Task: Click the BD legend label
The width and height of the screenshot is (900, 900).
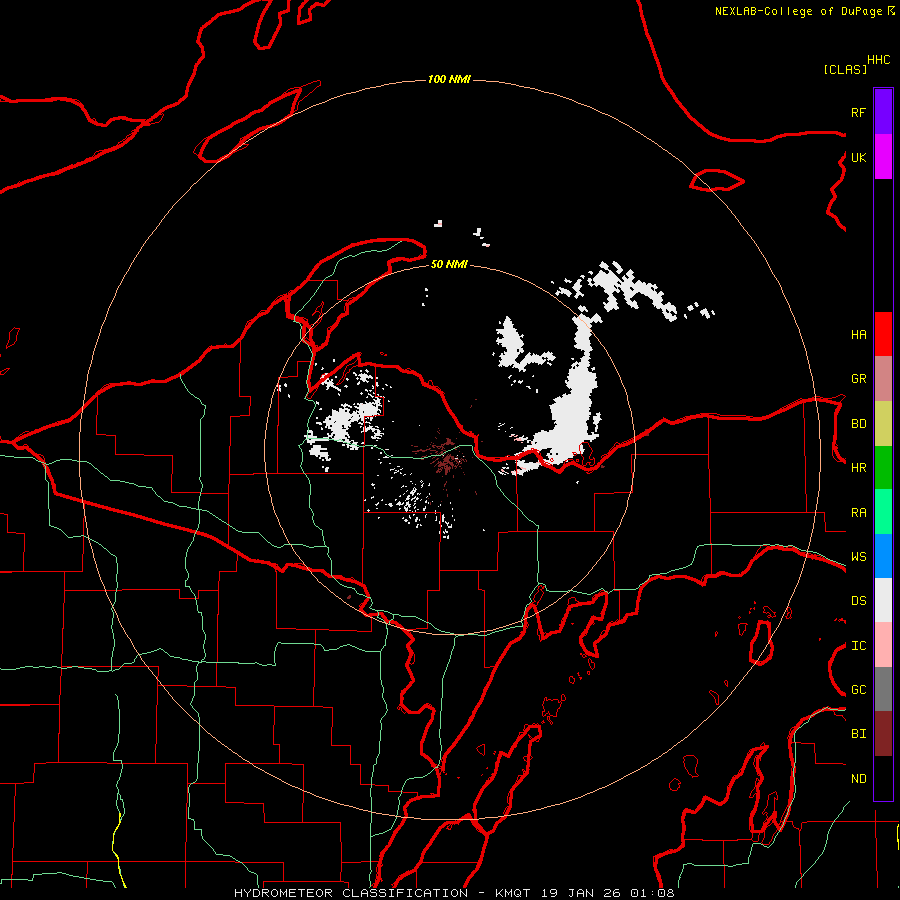Action: click(x=858, y=424)
